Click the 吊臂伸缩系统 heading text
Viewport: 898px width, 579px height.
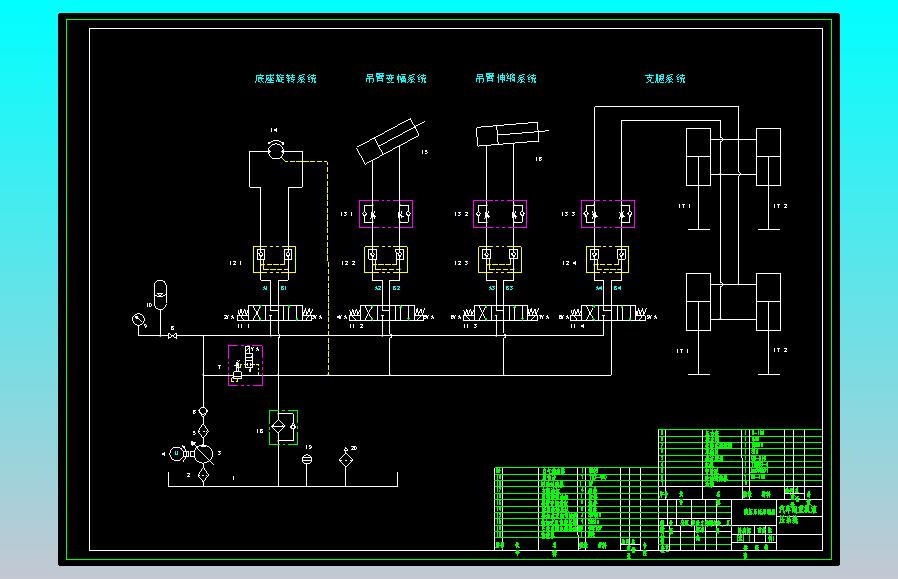point(506,78)
